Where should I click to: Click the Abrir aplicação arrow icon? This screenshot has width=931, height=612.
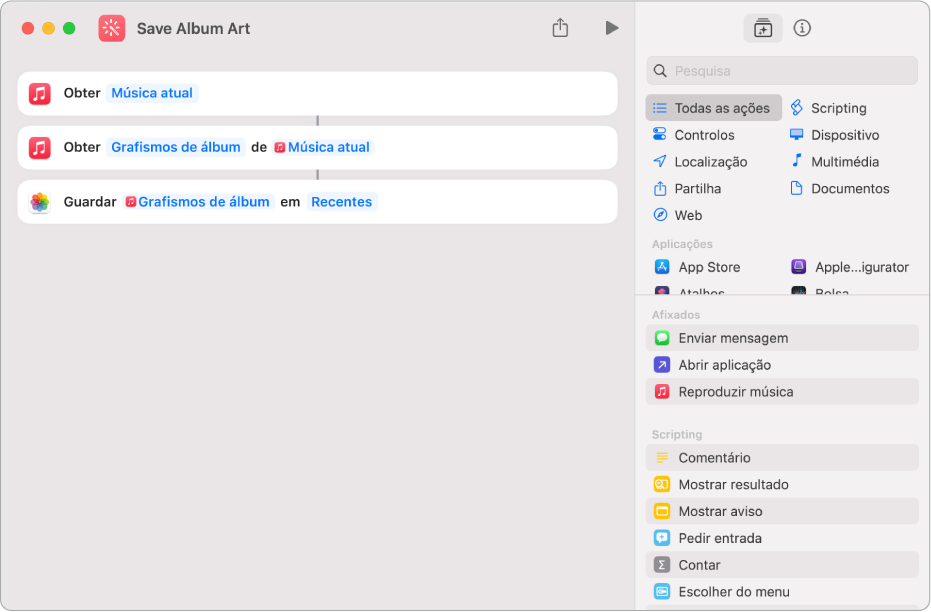pyautogui.click(x=662, y=364)
